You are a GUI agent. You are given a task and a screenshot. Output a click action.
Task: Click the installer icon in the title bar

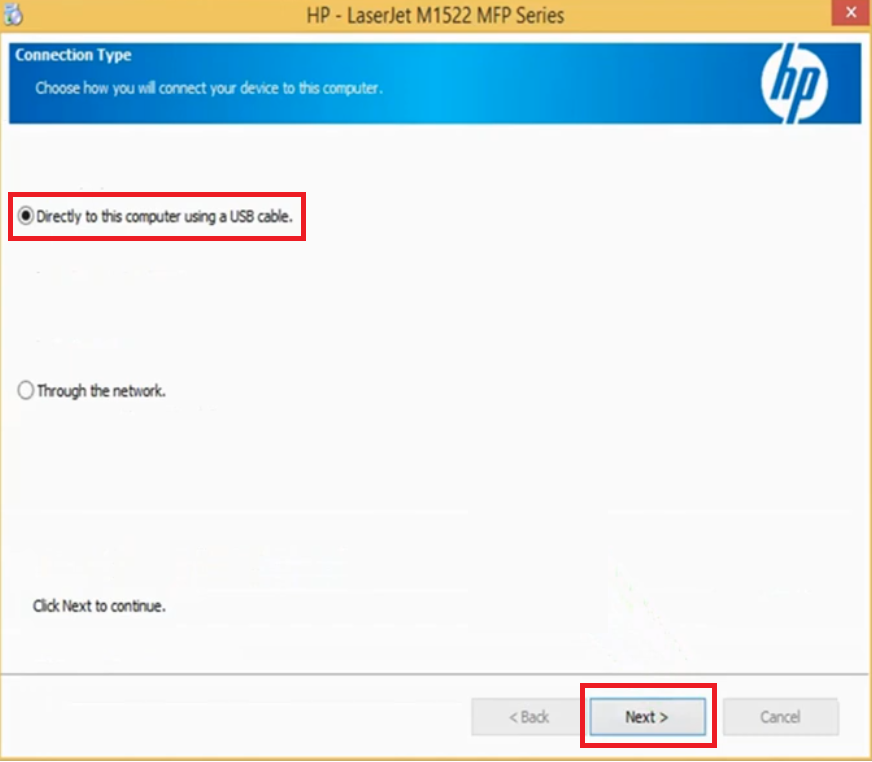13,14
